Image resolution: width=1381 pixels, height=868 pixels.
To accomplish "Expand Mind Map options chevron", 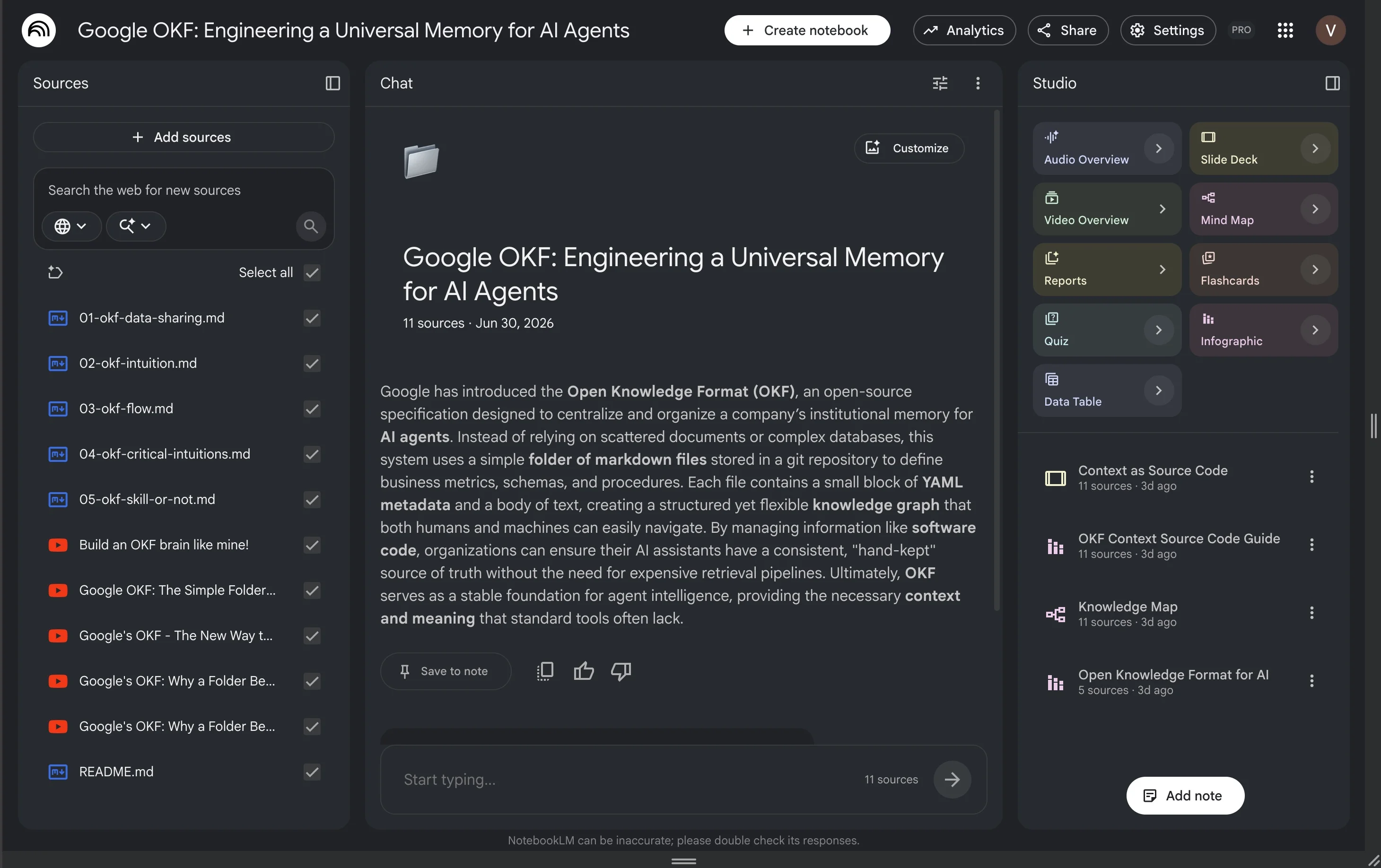I will pos(1315,209).
